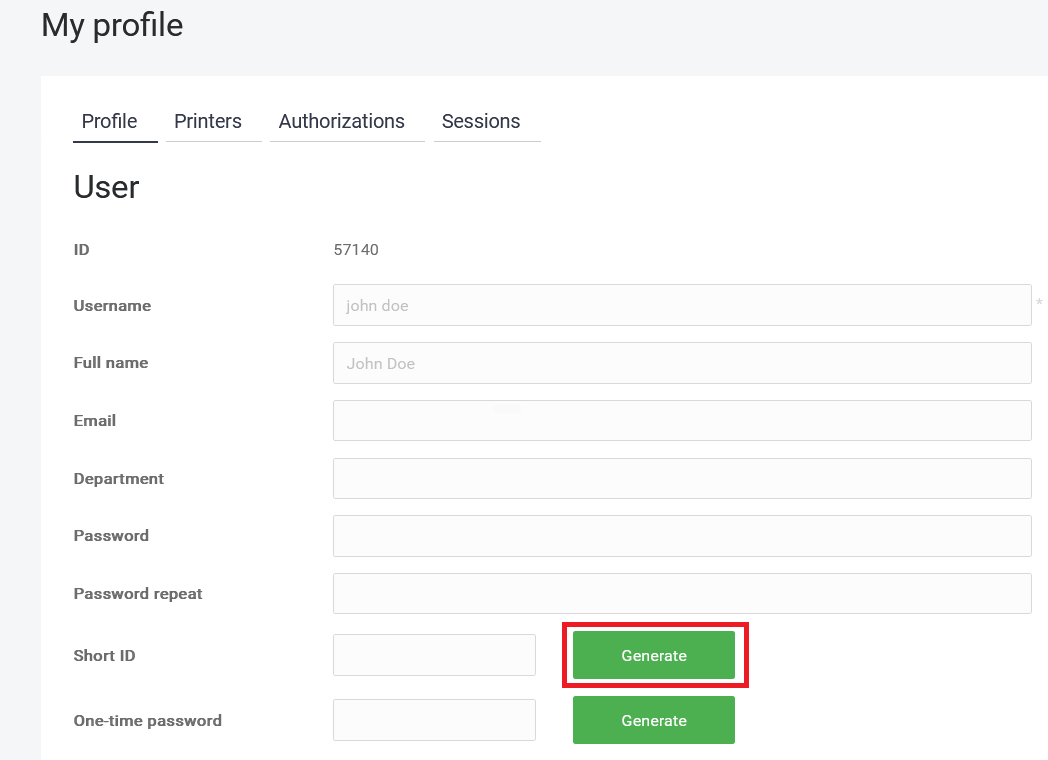Generate a new Short ID

pos(654,655)
